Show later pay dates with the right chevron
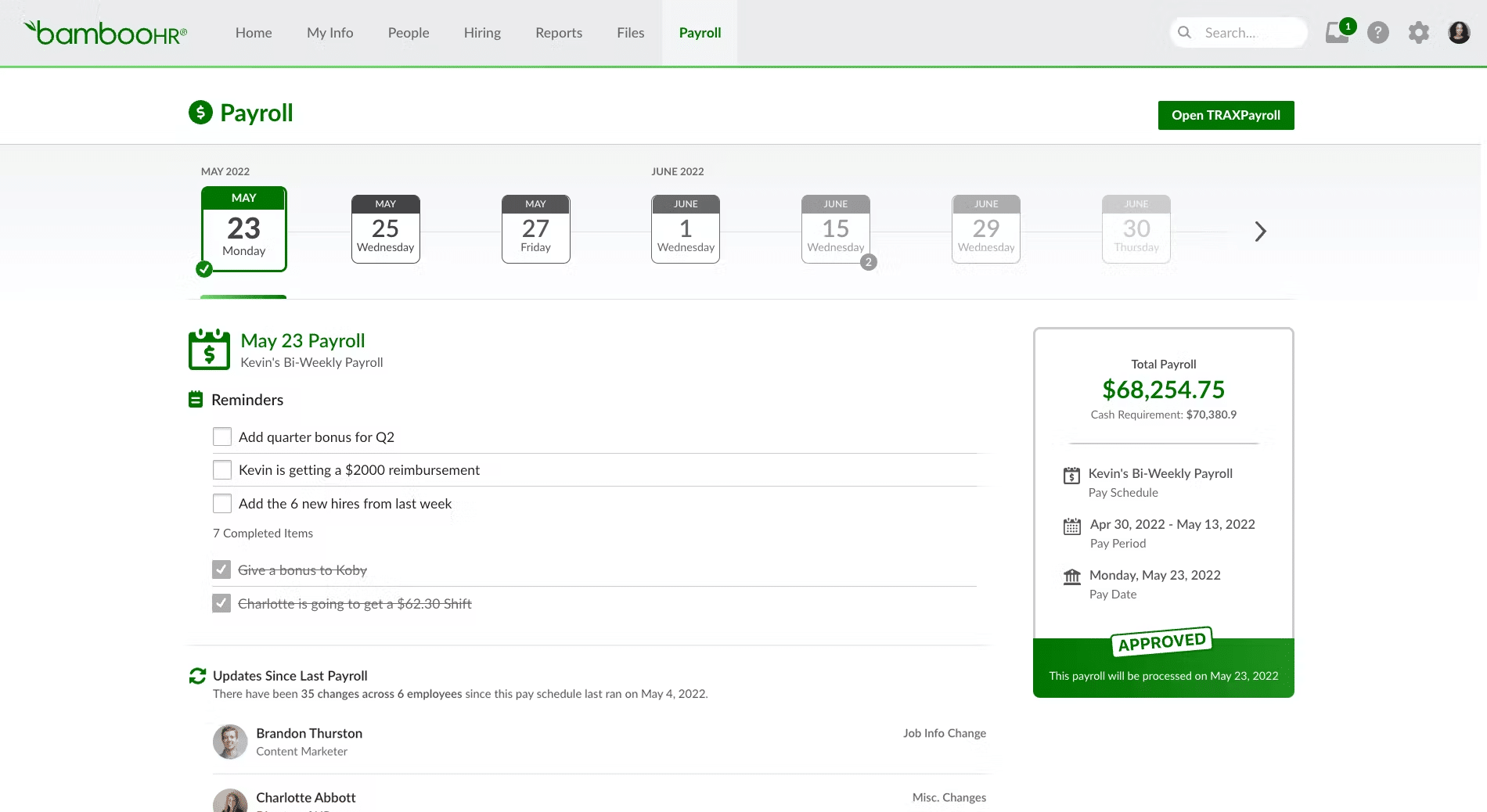This screenshot has width=1487, height=812. 1260,232
